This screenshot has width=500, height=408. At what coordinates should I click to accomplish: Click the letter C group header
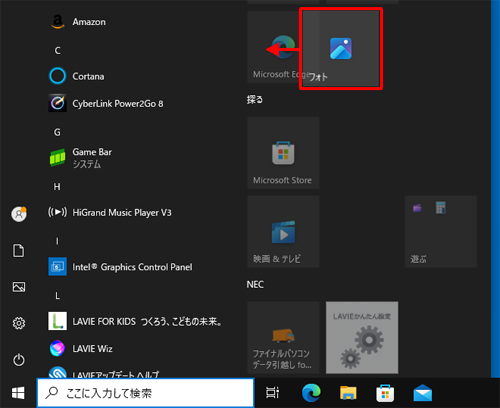57,51
